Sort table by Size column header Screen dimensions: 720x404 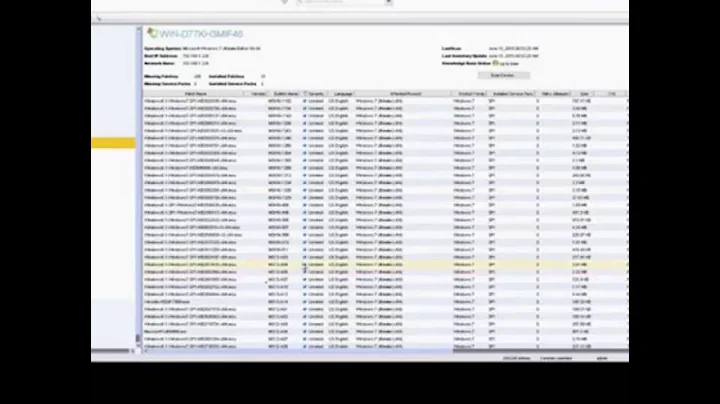pos(583,94)
